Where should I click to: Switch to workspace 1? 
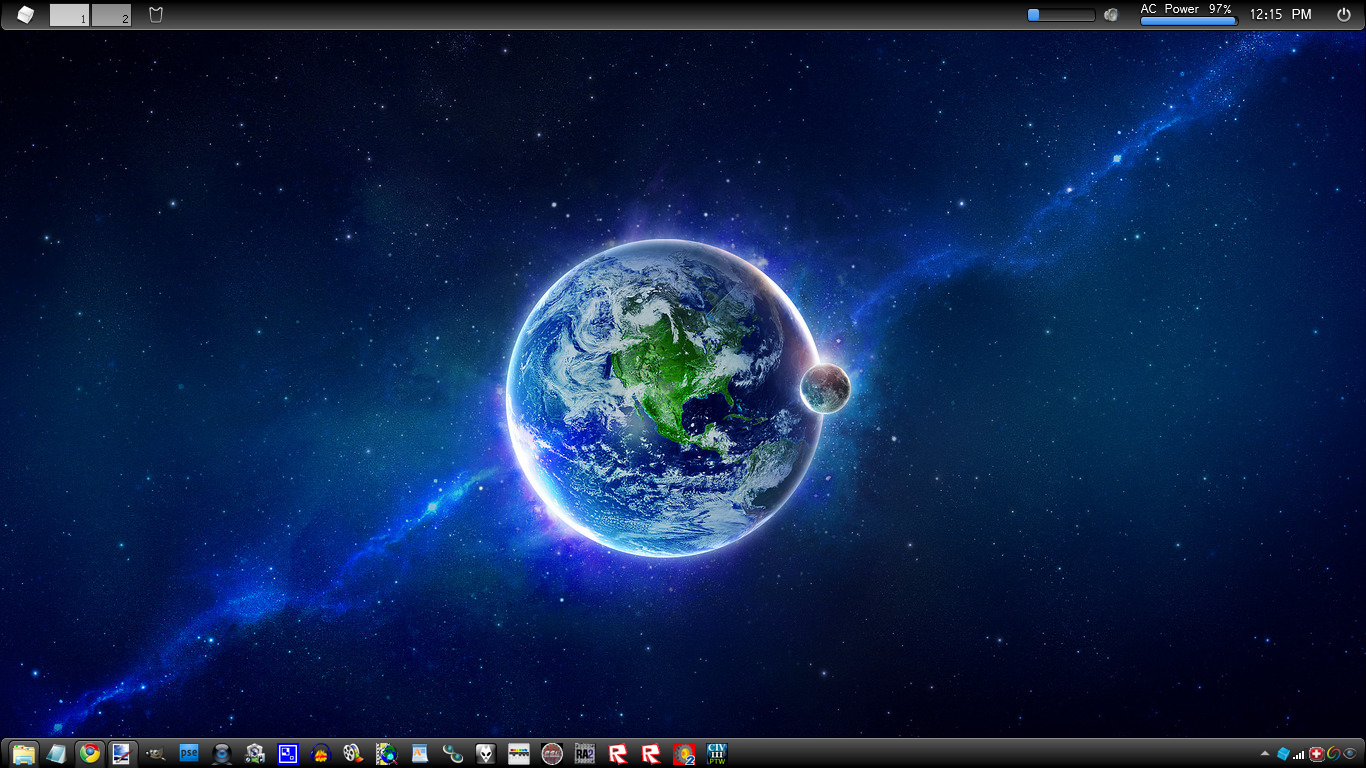(x=70, y=14)
